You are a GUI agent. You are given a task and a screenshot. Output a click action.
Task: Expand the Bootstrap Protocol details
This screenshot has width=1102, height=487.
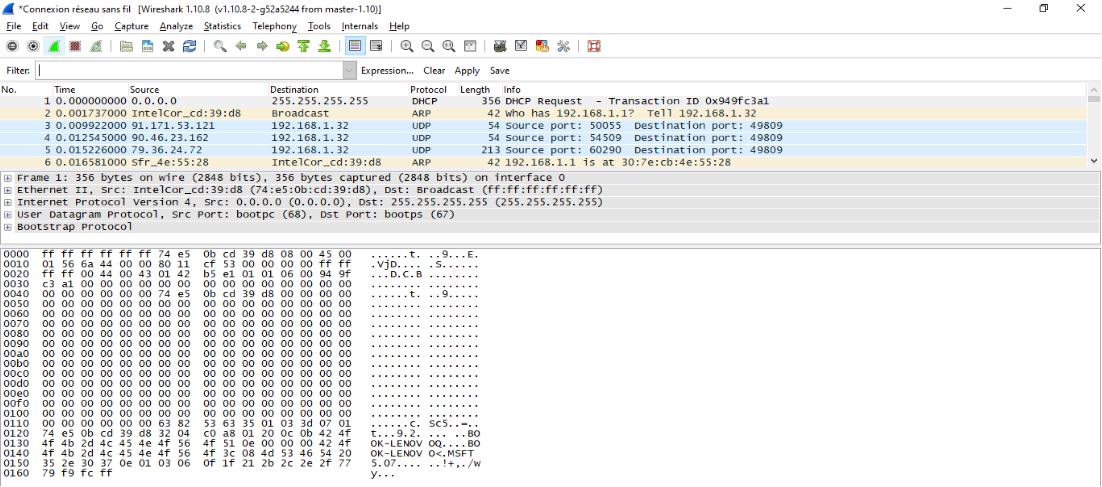[8, 226]
